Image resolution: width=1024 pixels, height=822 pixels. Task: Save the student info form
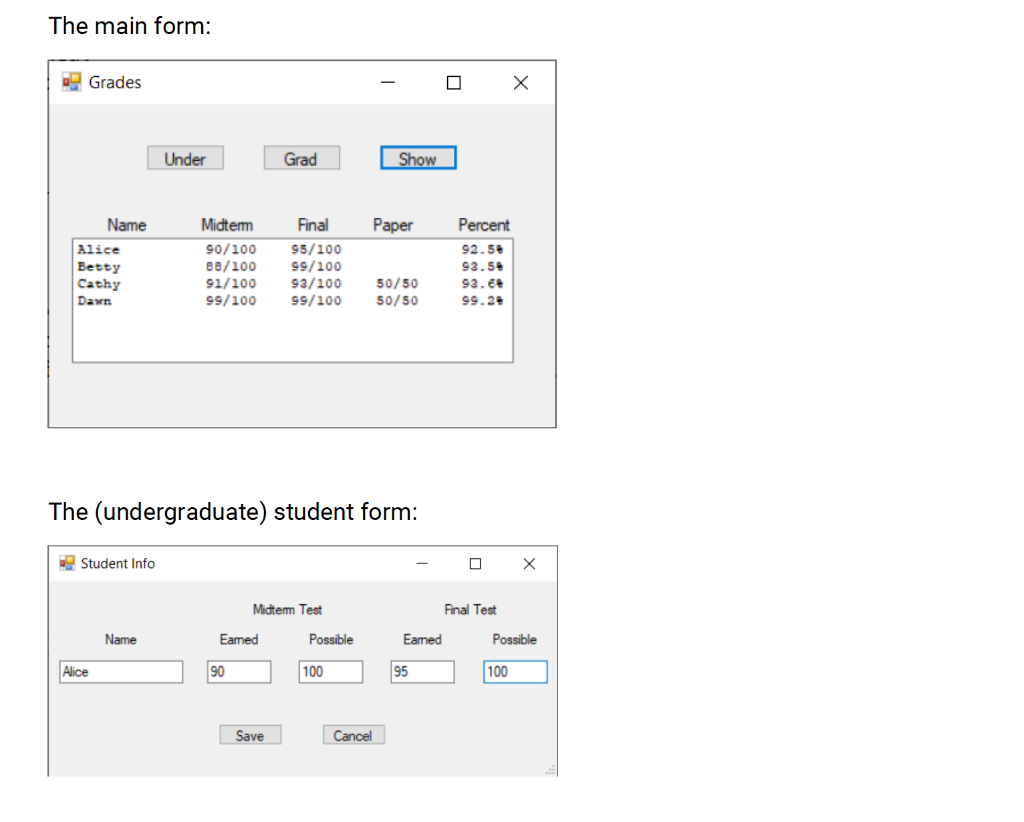[x=250, y=735]
